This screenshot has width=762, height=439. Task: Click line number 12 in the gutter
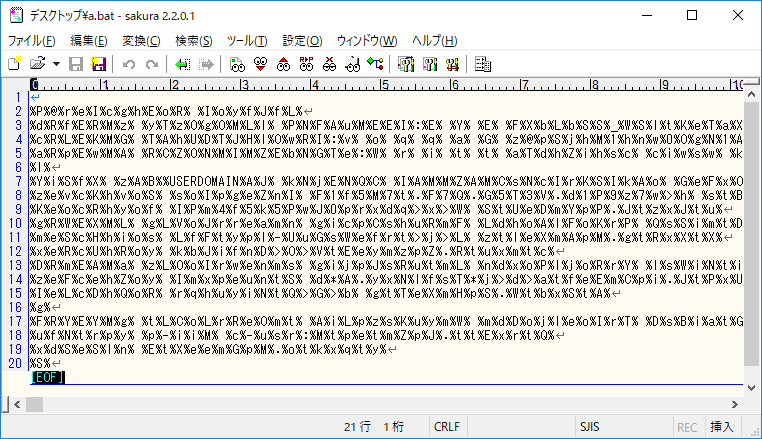(x=16, y=251)
